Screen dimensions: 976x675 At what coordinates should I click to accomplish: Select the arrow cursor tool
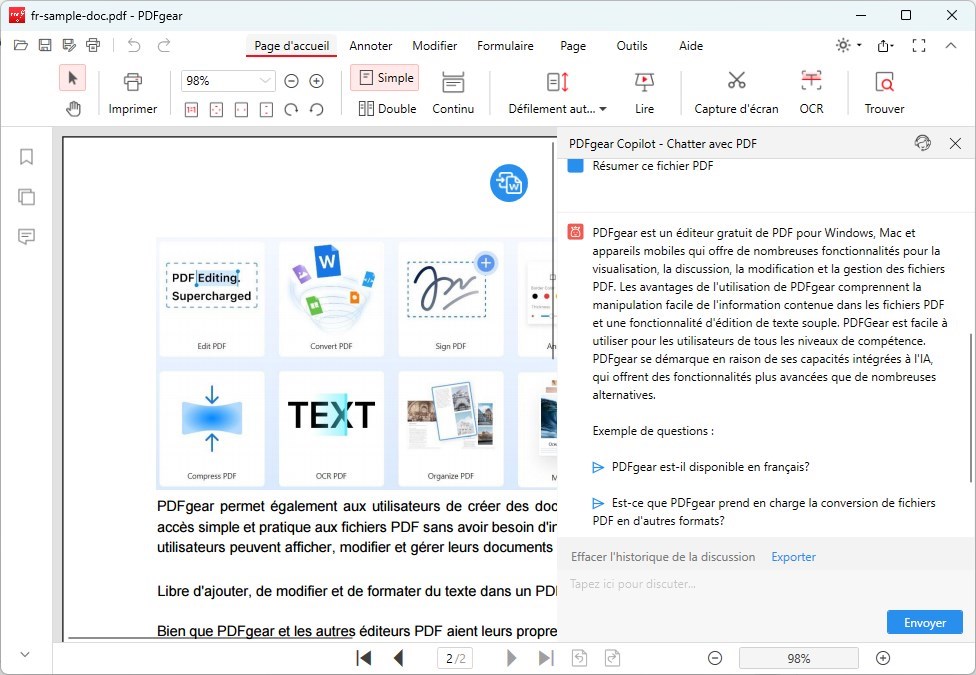73,78
